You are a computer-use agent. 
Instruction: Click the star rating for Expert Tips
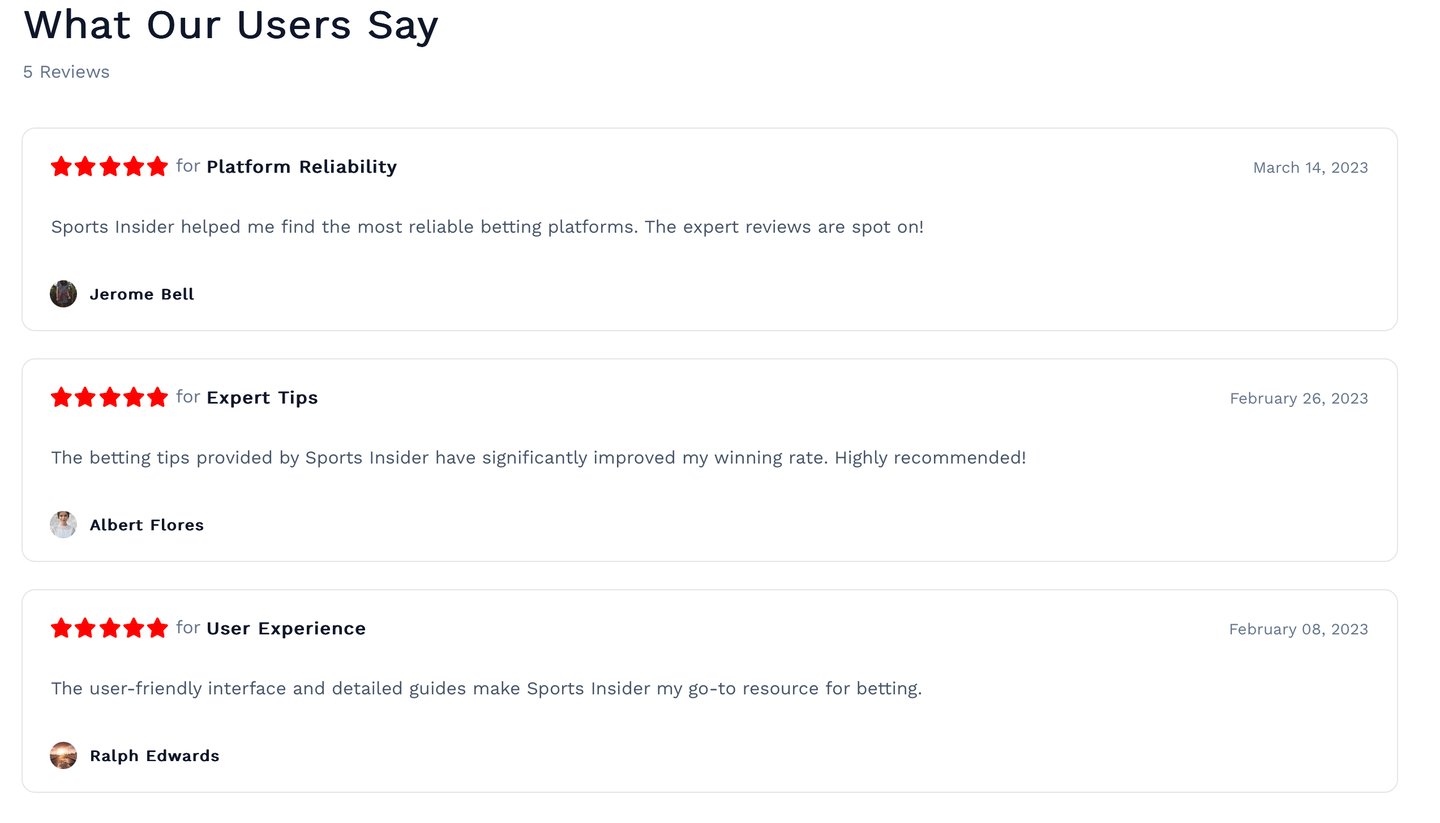pyautogui.click(x=109, y=398)
